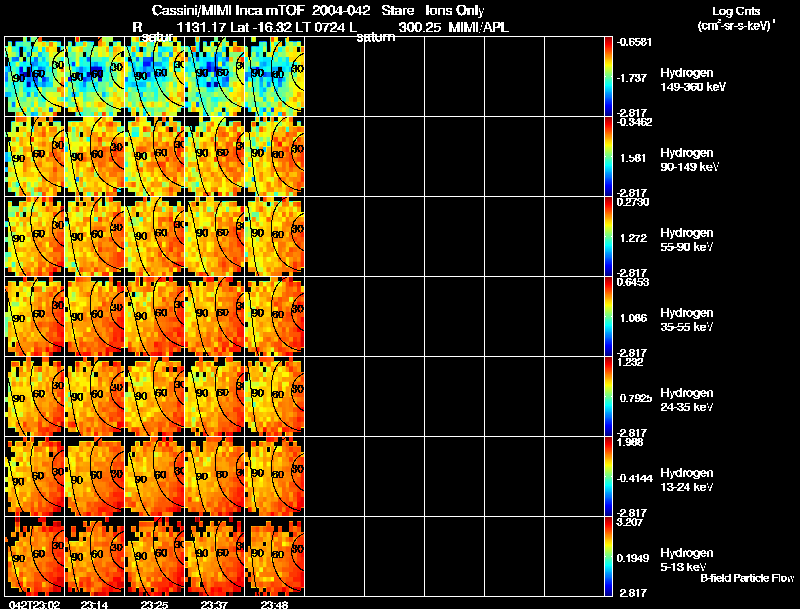Click the 1.086 color scale value
The width and height of the screenshot is (800, 609).
click(x=633, y=318)
